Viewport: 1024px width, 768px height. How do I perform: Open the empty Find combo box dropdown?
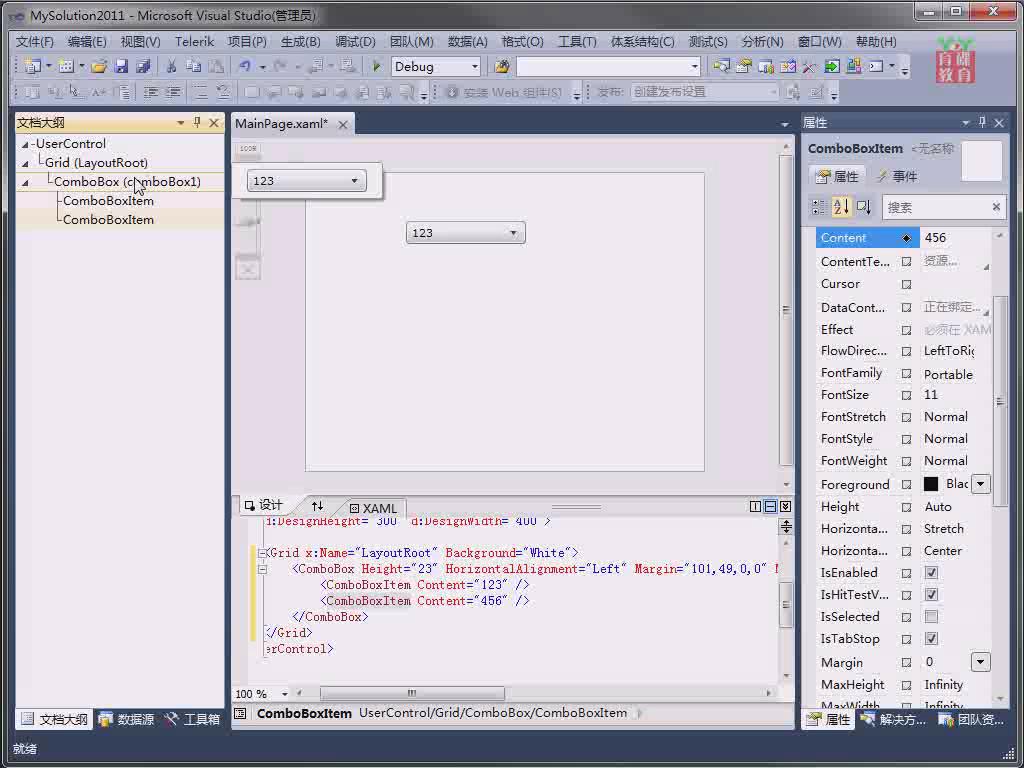[694, 67]
